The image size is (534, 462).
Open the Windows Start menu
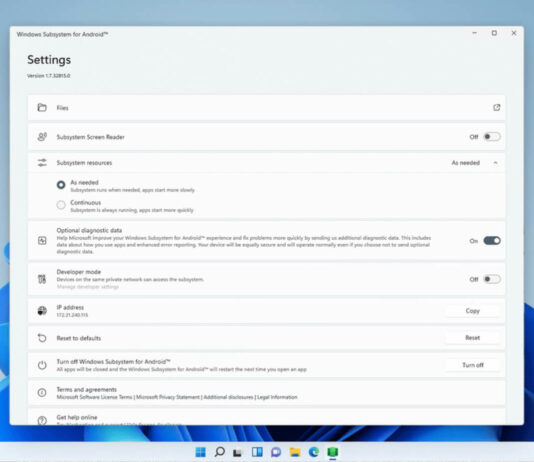tap(201, 452)
